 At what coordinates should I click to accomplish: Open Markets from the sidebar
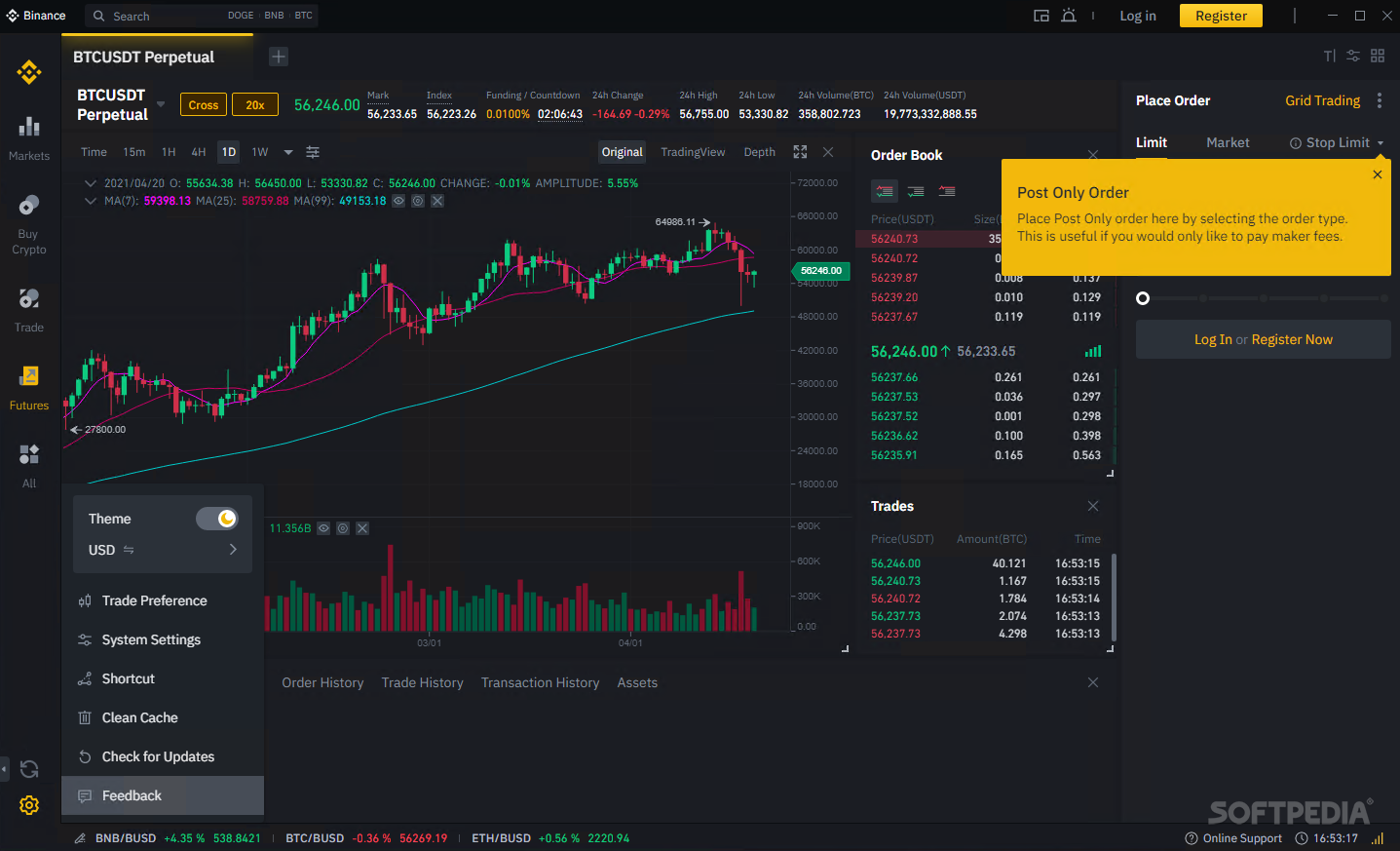coord(29,138)
